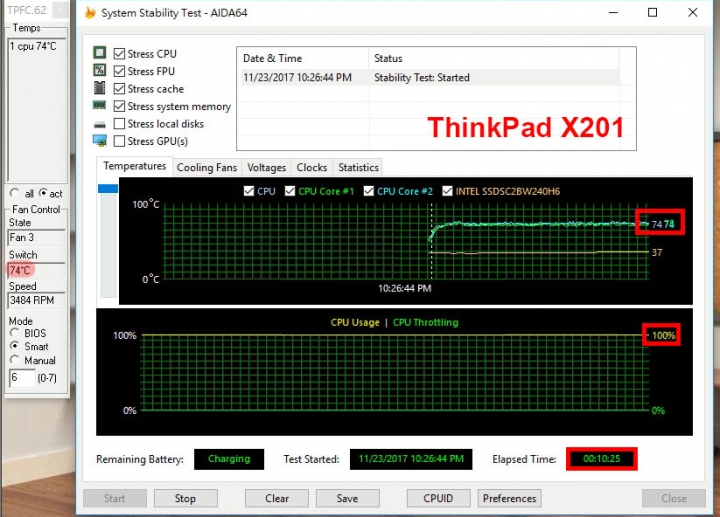Click the cache chip icon beside Stress cache

coord(100,88)
